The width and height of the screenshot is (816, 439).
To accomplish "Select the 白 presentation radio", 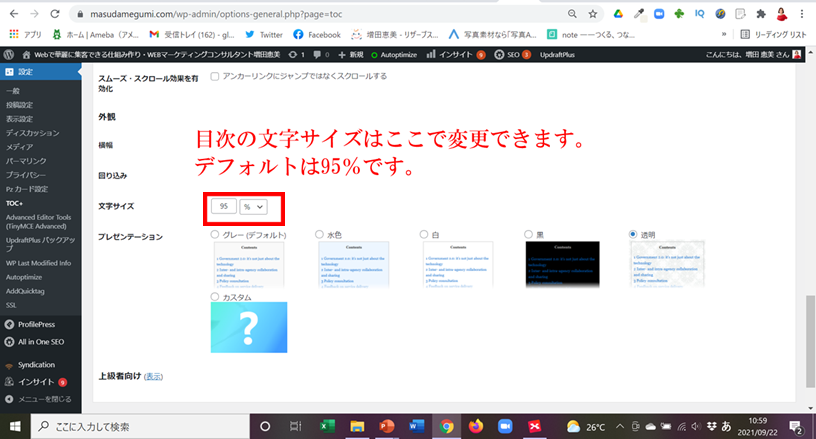I will click(x=424, y=235).
